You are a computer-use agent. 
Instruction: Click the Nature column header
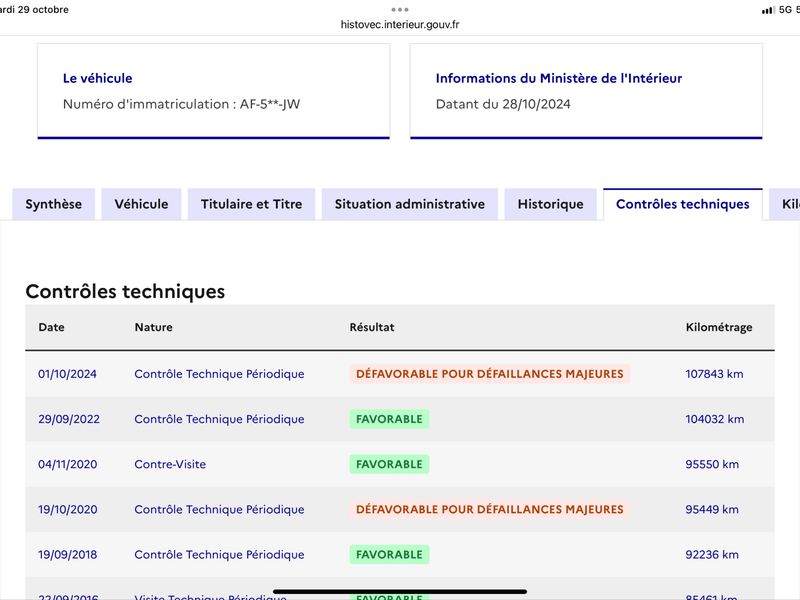(154, 327)
